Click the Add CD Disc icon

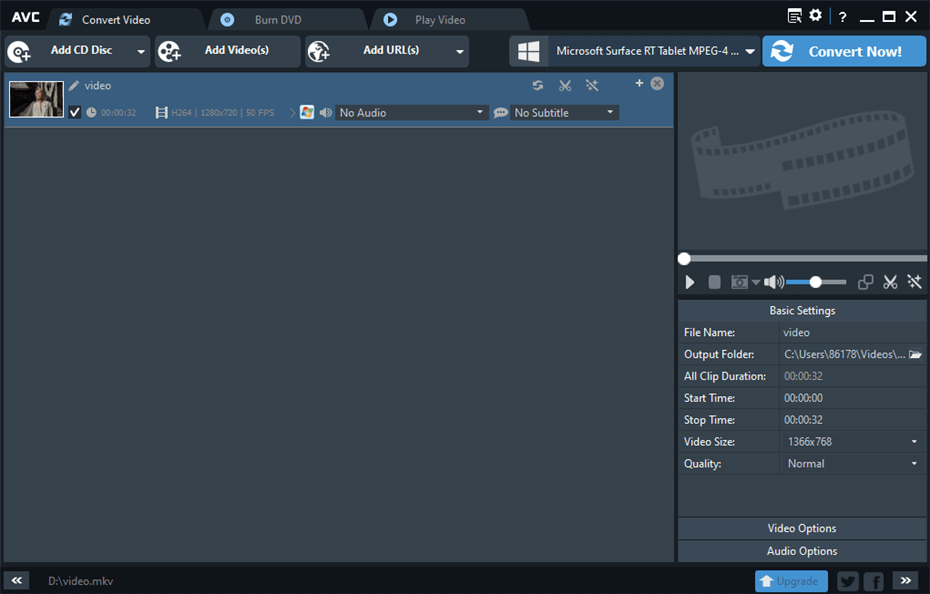click(x=19, y=52)
